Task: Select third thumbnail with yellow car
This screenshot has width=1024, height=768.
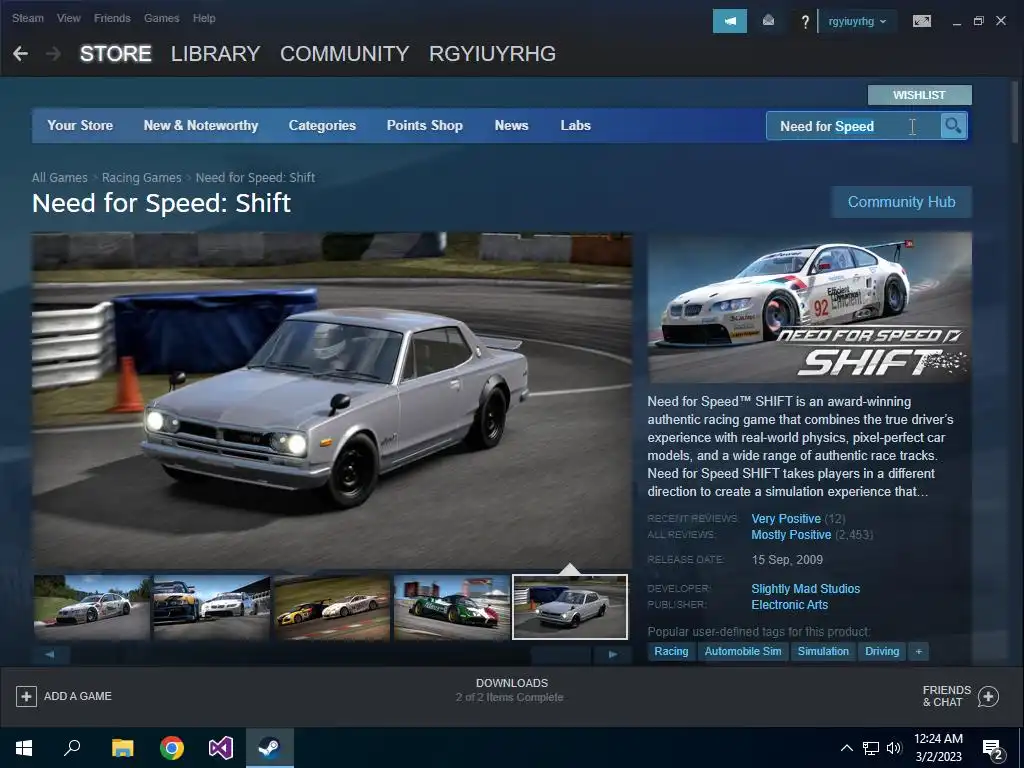Action: [x=332, y=607]
